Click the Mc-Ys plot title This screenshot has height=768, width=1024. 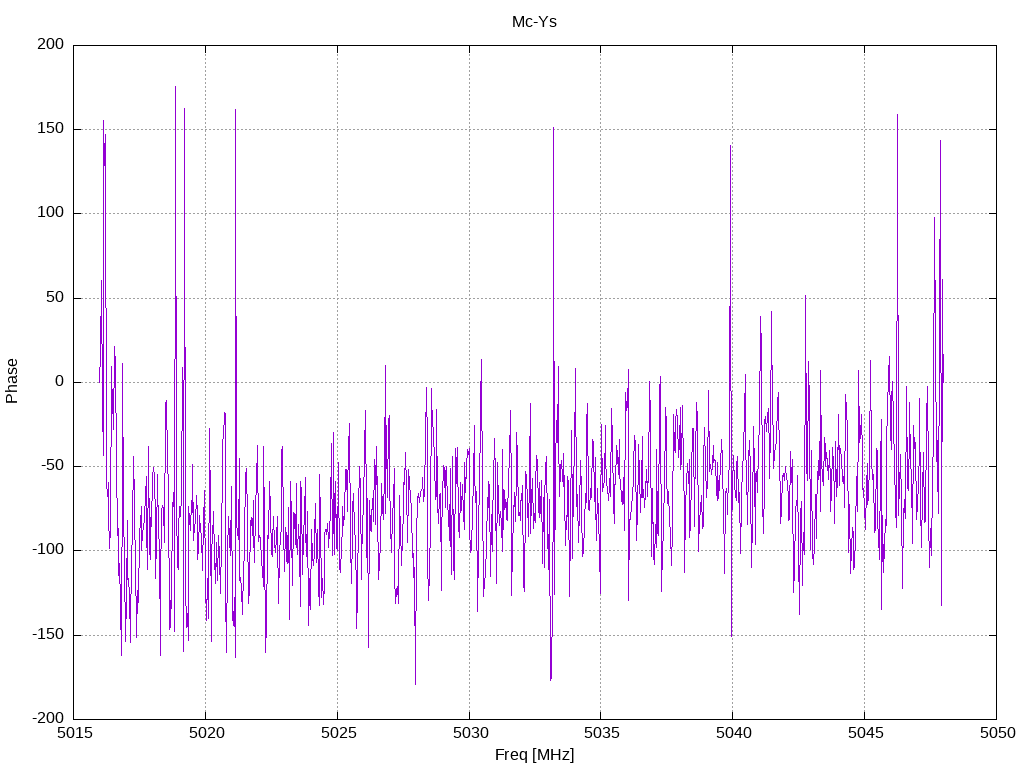click(x=534, y=22)
